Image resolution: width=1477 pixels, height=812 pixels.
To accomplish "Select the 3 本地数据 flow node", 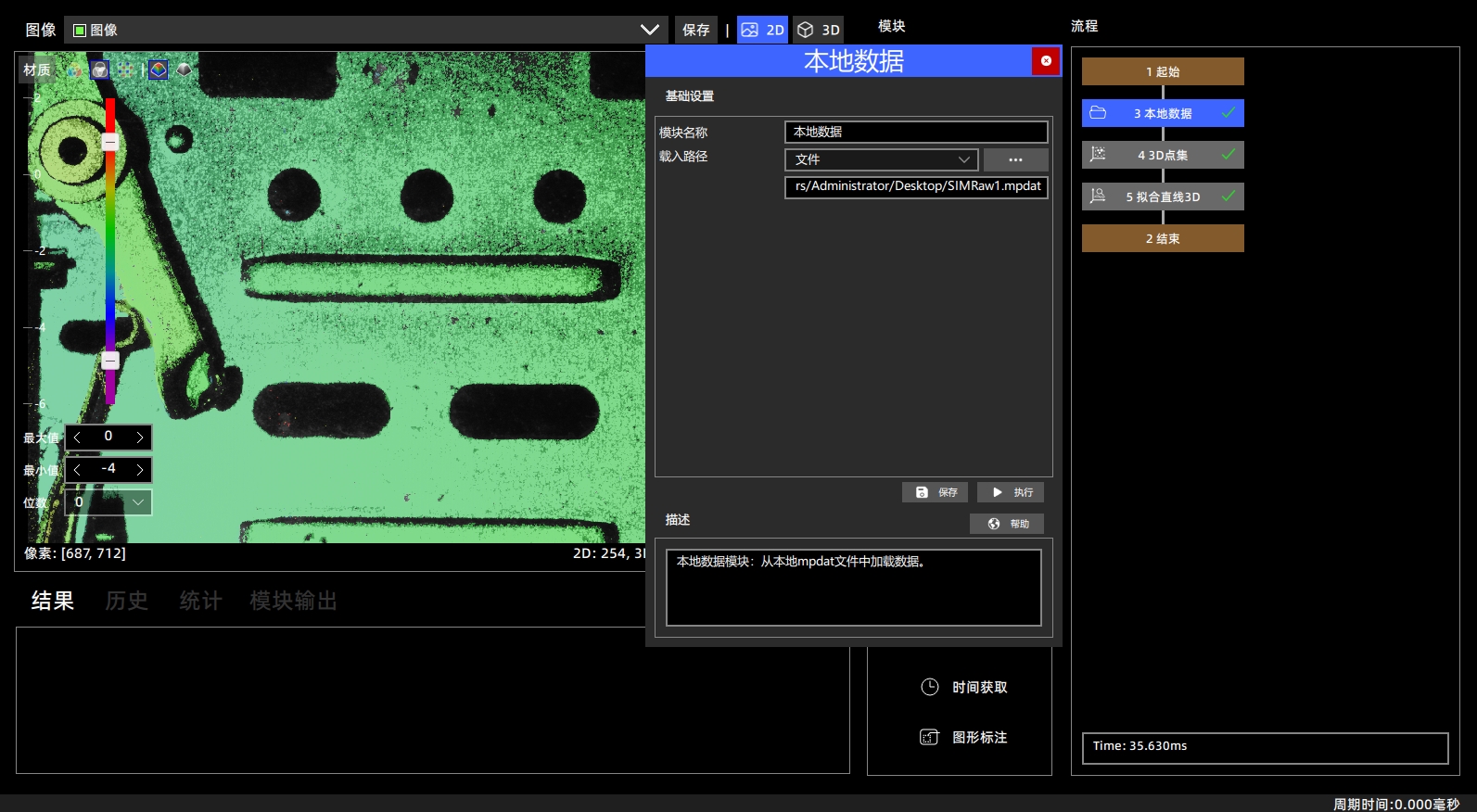I will click(1163, 113).
